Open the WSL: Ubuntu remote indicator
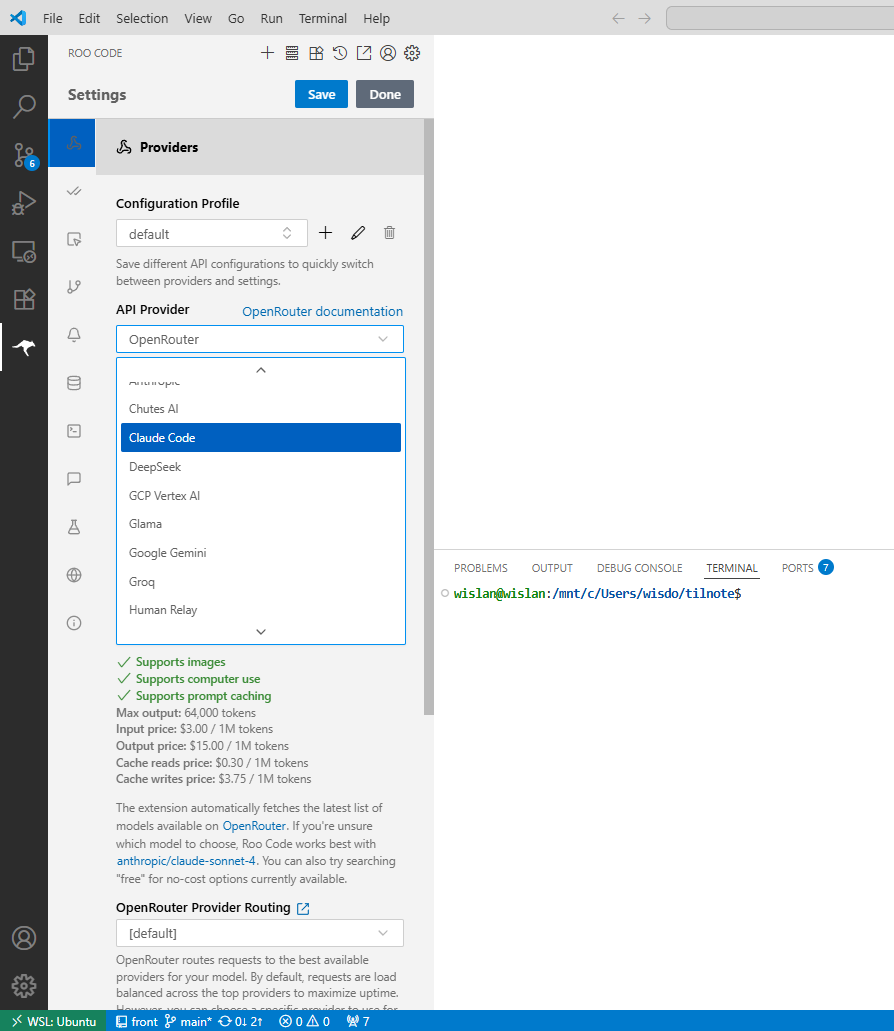 (x=53, y=1021)
